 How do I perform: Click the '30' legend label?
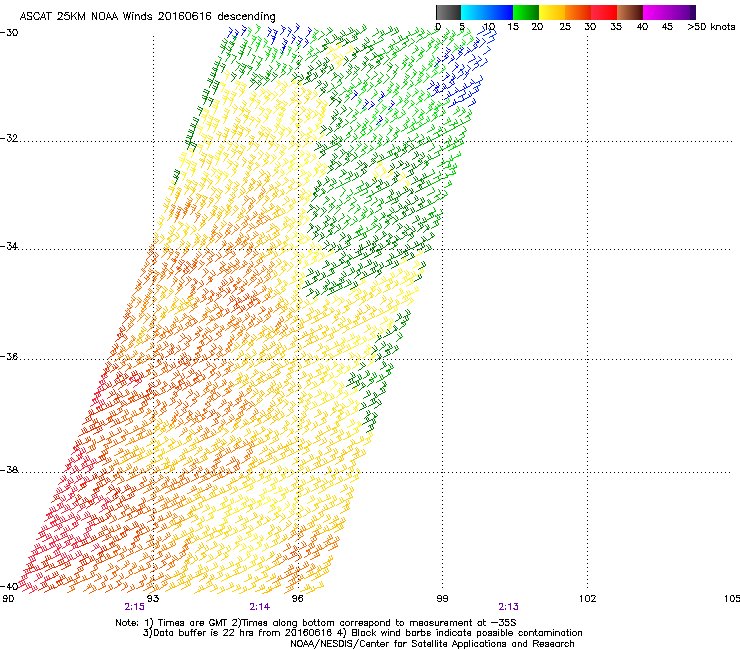point(590,27)
